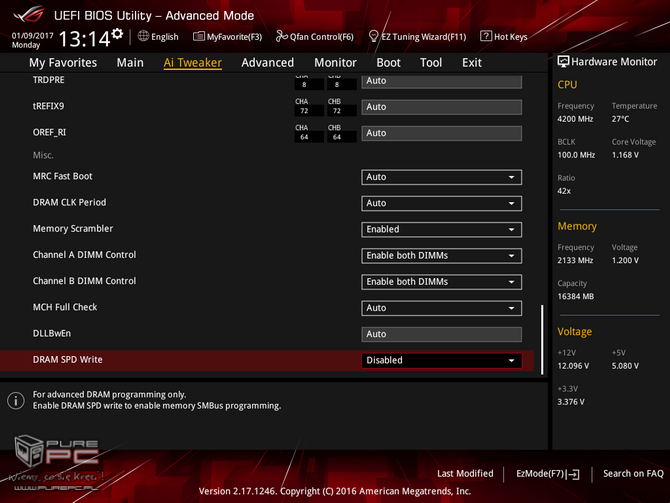Expand the DRAM CLK Period dropdown
The height and width of the screenshot is (503, 670).
(441, 203)
